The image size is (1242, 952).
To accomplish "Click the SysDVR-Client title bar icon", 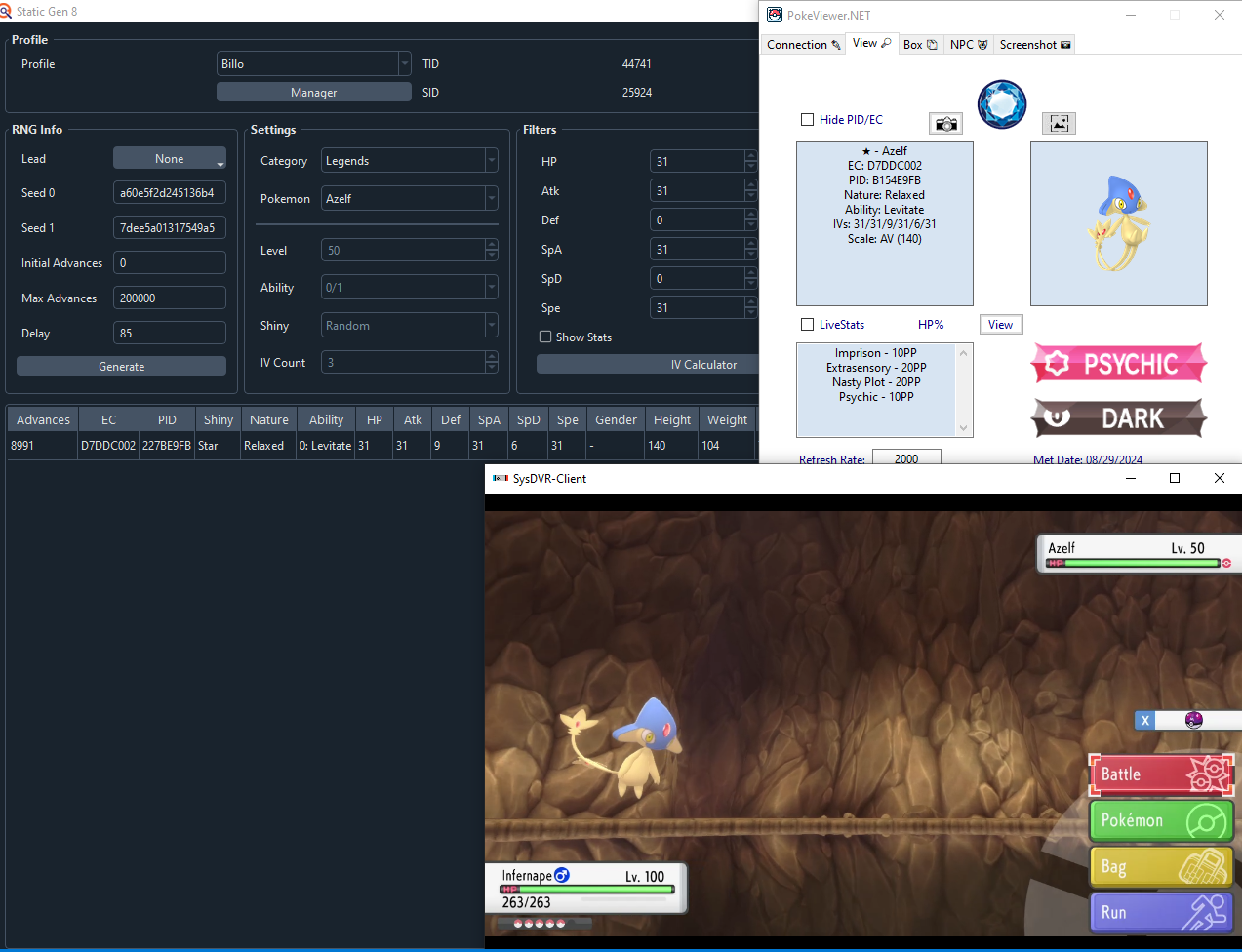I will pyautogui.click(x=501, y=478).
